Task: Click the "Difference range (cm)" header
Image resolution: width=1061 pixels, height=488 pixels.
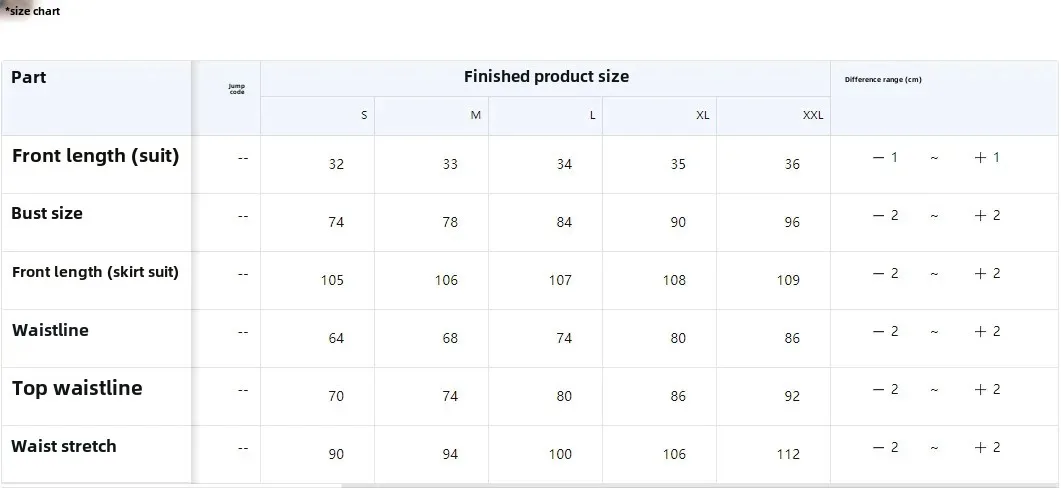Action: coord(883,79)
